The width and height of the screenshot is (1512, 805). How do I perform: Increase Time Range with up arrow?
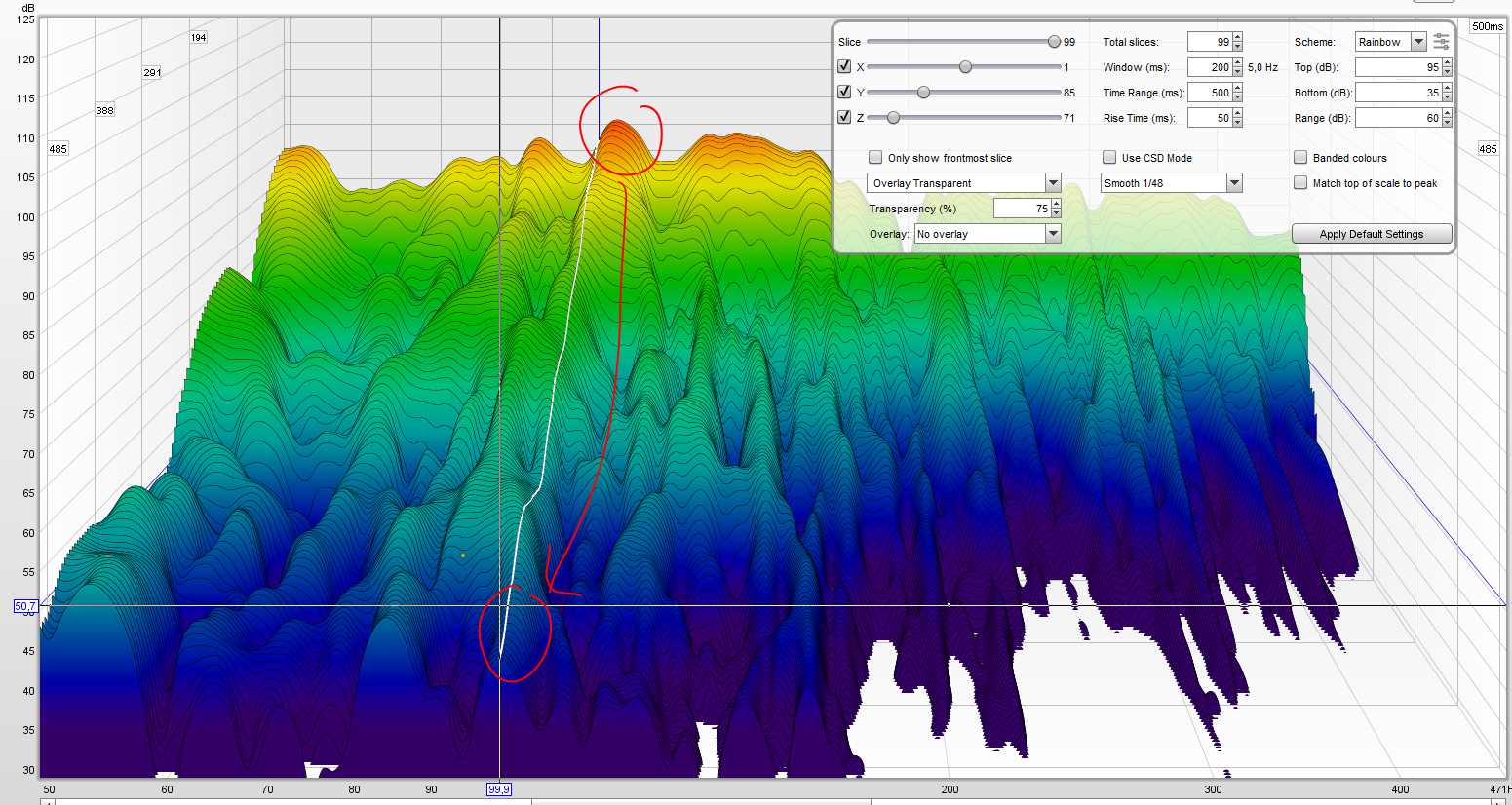coord(1238,88)
